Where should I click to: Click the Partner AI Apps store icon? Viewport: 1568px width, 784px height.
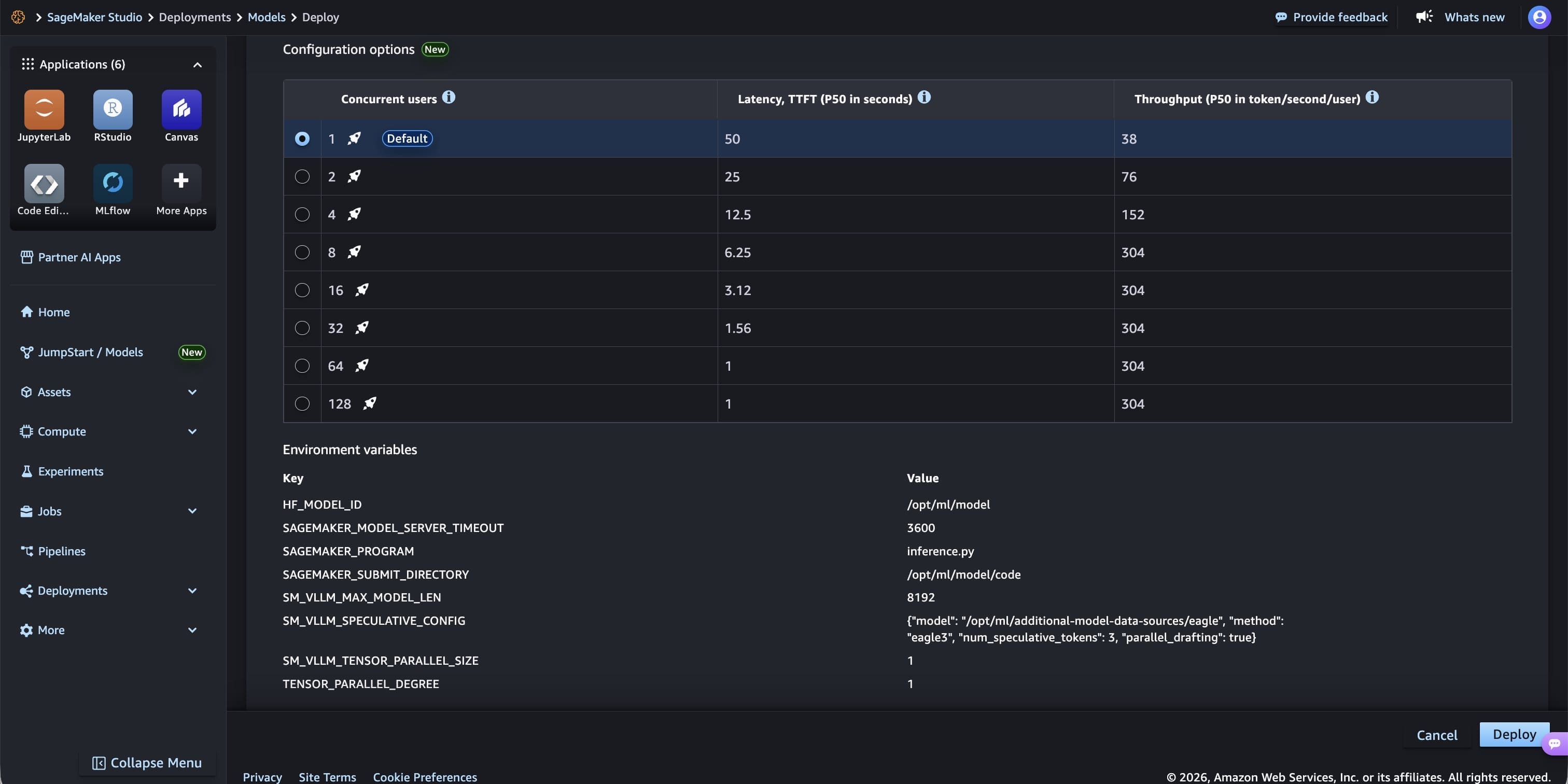(x=27, y=257)
